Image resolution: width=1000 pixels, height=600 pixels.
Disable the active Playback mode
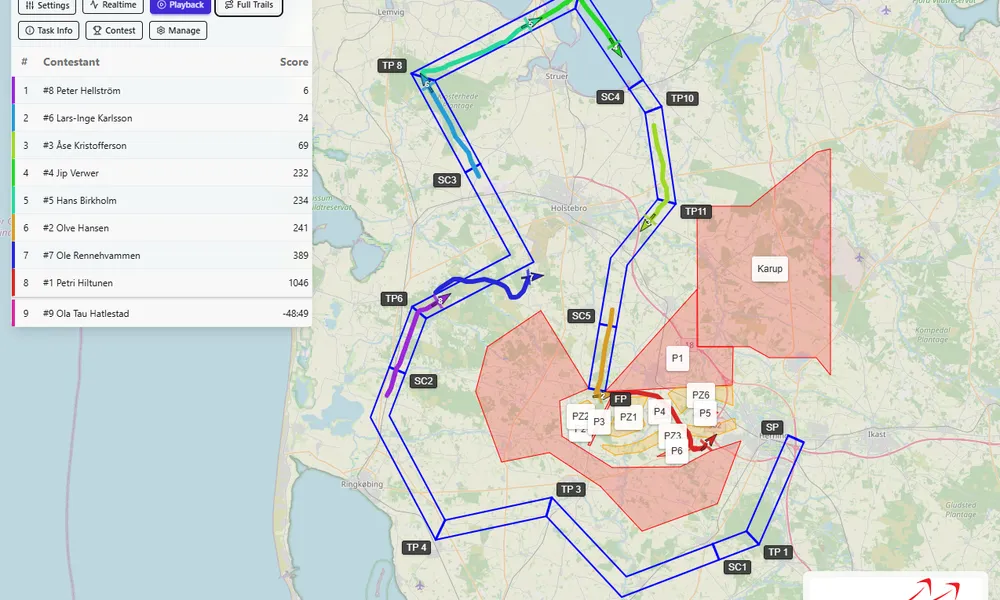click(180, 5)
